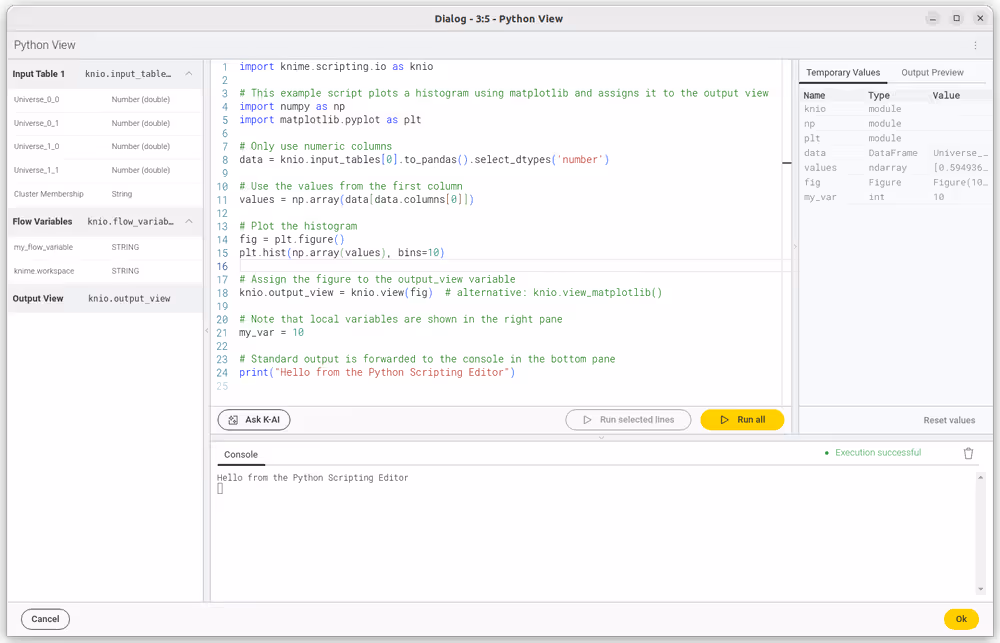Collapse the right pane using its splitter arrow
1000x643 pixels.
[x=795, y=246]
